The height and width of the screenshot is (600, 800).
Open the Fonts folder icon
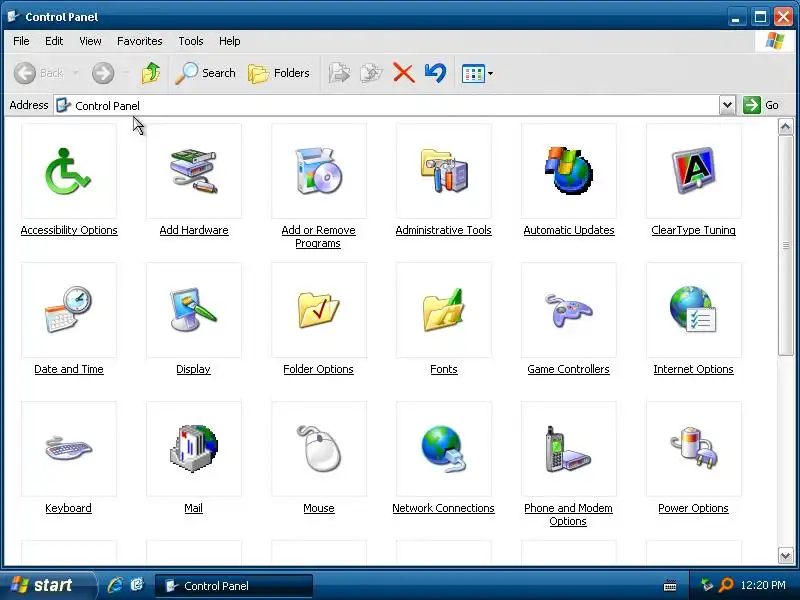(x=443, y=310)
